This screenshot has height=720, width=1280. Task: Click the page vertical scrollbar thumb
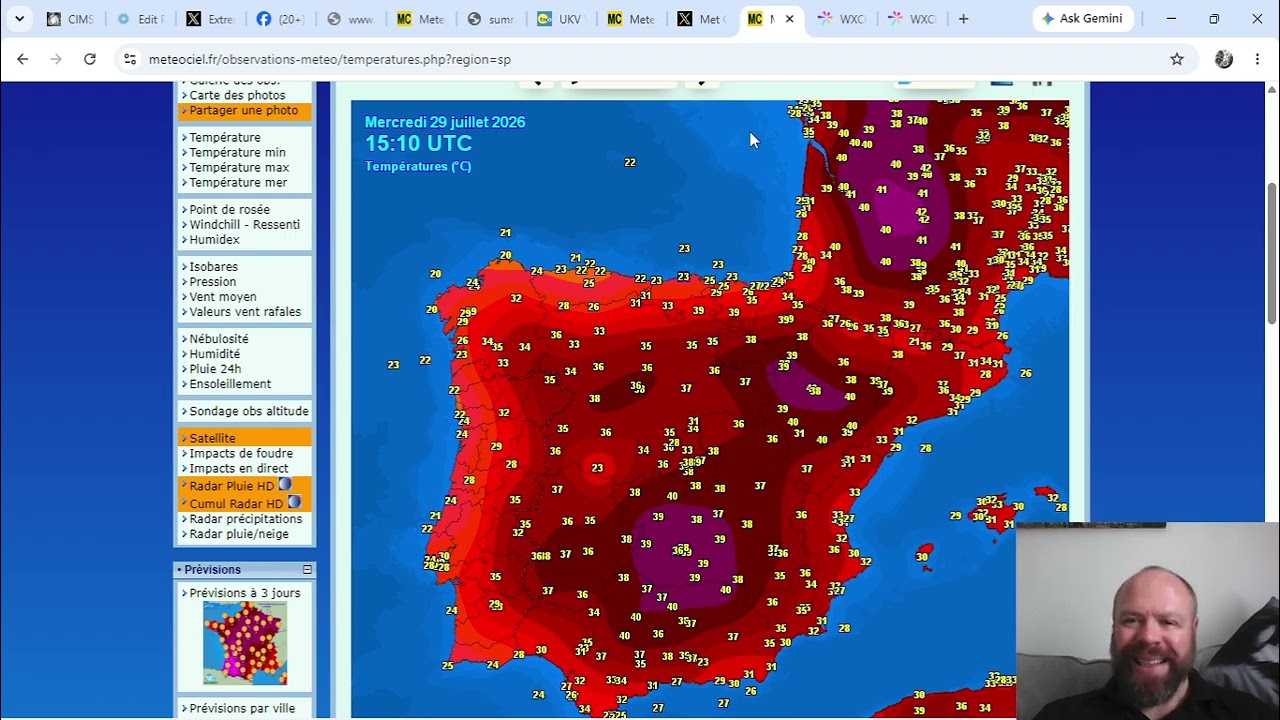click(x=1272, y=253)
